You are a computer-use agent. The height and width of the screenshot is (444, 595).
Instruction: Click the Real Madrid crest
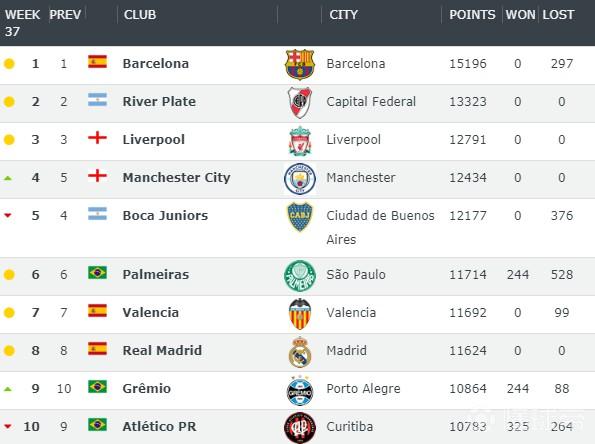pyautogui.click(x=300, y=352)
